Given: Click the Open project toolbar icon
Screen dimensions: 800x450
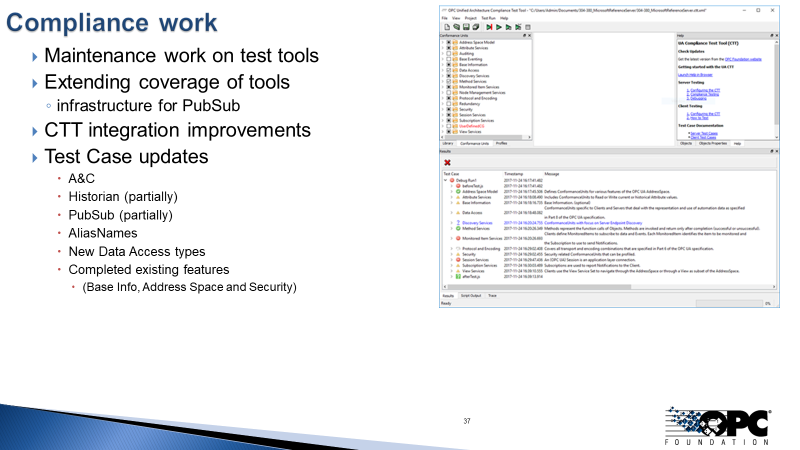Looking at the screenshot, I should (457, 27).
